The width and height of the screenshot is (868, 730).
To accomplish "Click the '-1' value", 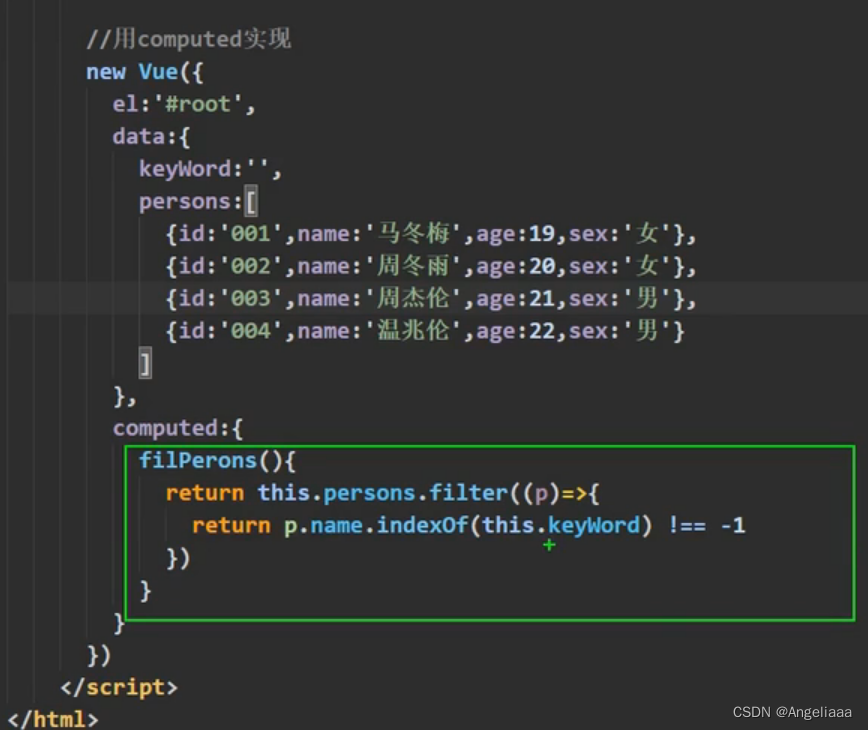I will pos(733,525).
